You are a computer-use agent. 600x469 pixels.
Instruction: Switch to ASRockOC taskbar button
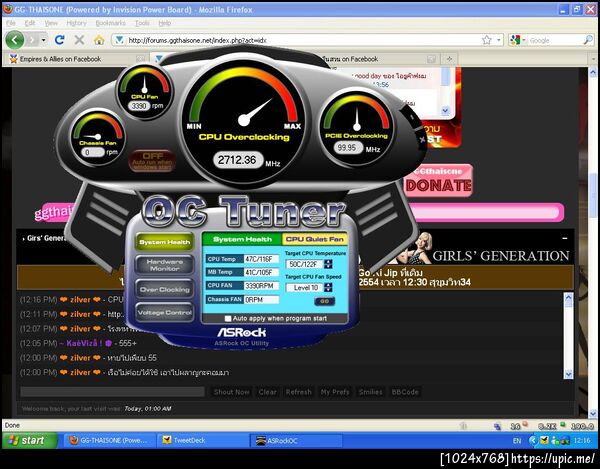pyautogui.click(x=296, y=440)
